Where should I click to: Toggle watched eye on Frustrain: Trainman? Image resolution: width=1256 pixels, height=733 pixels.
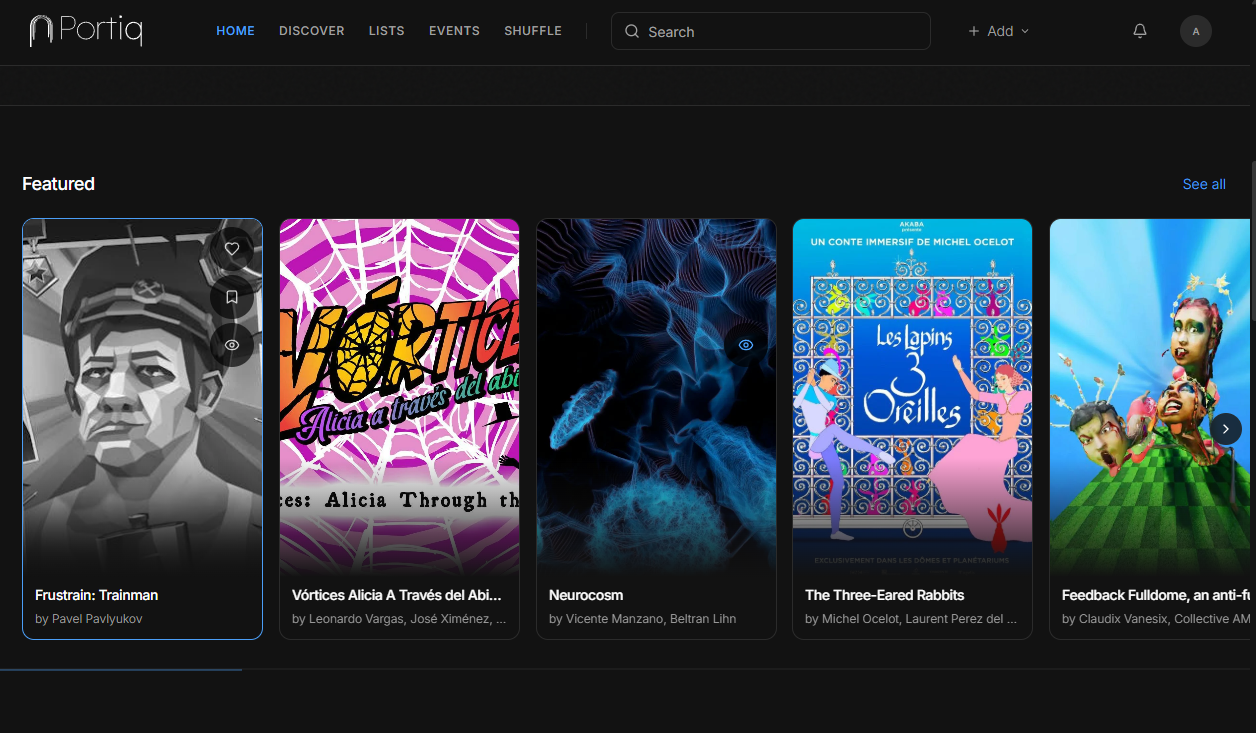click(232, 345)
